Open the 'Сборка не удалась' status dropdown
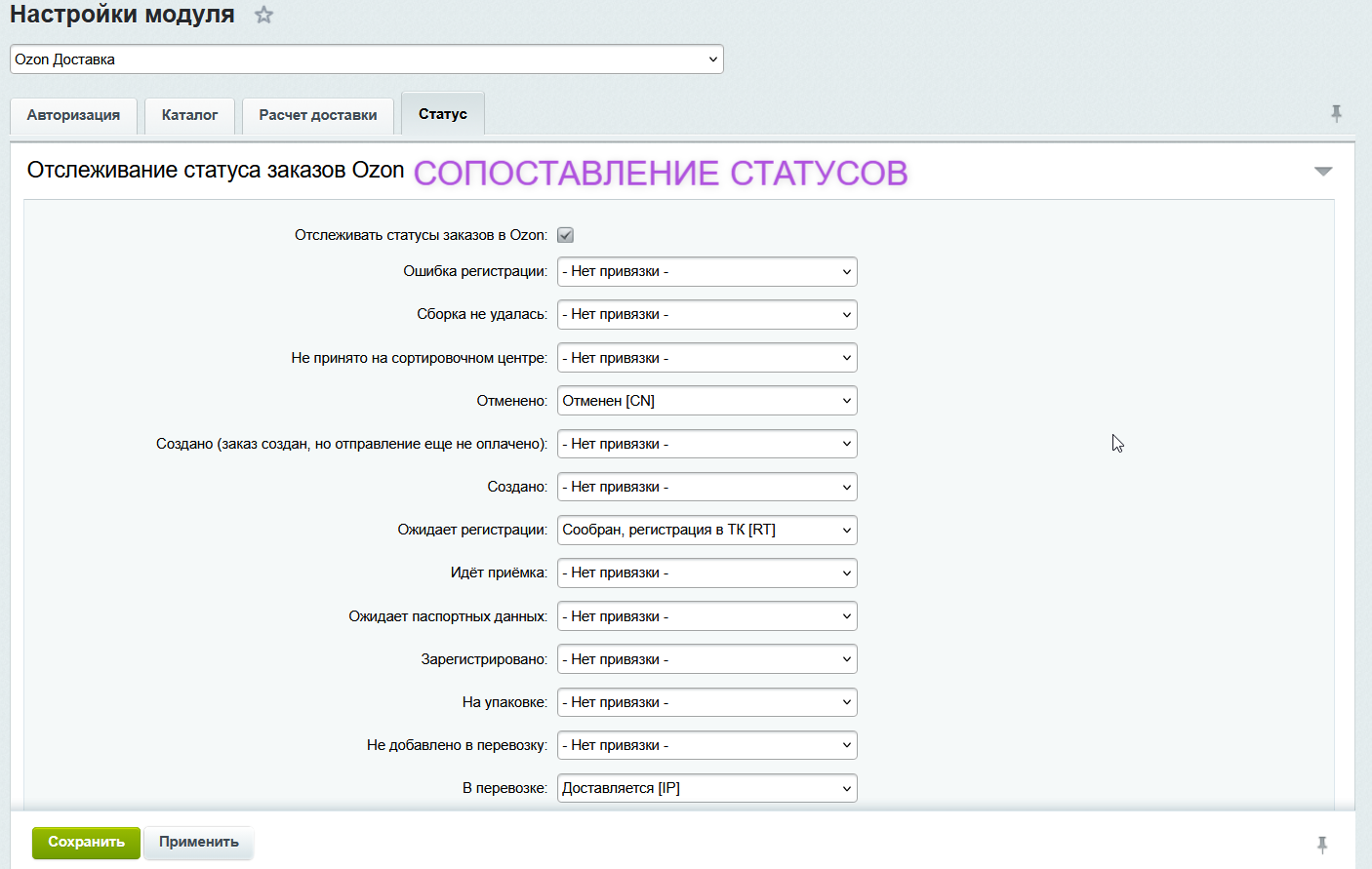 pyautogui.click(x=707, y=314)
